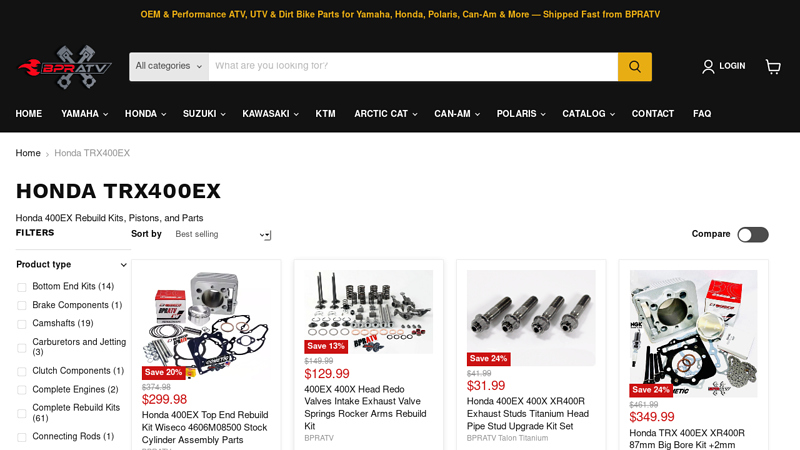Tick the Complete Engines filter
The width and height of the screenshot is (800, 450).
[x=21, y=390]
